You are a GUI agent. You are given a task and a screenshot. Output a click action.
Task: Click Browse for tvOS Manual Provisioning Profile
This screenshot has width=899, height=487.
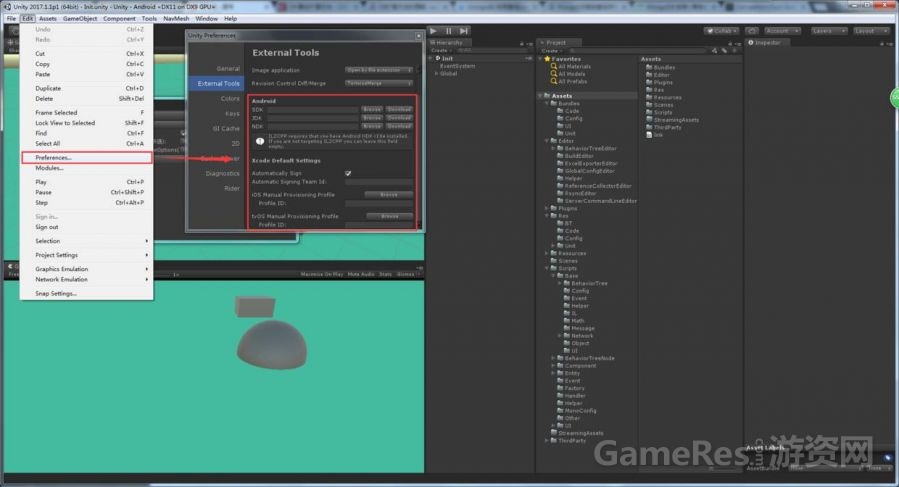389,216
